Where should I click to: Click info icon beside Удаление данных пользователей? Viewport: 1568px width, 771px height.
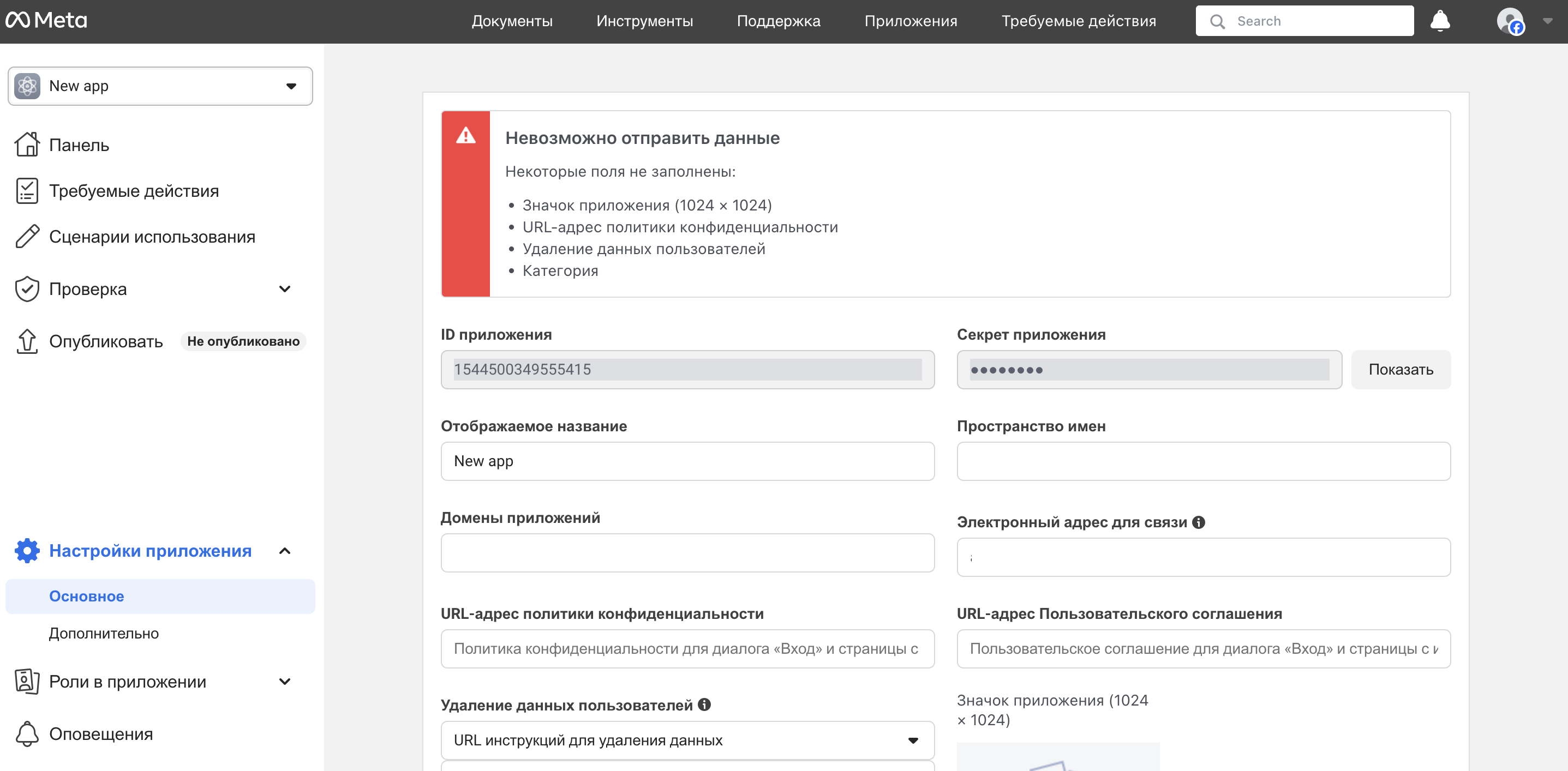tap(704, 704)
